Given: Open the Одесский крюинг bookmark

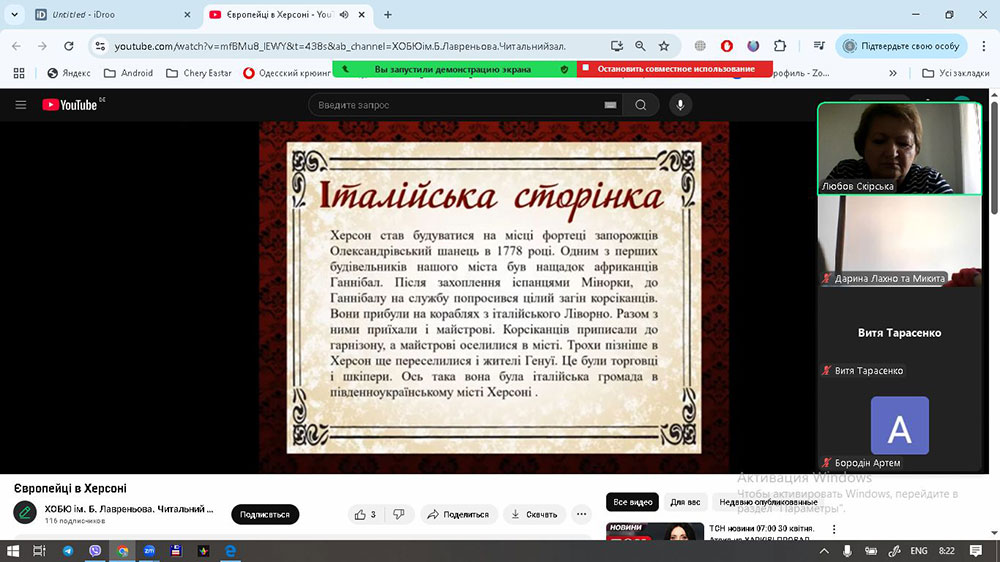Looking at the screenshot, I should (x=286, y=73).
